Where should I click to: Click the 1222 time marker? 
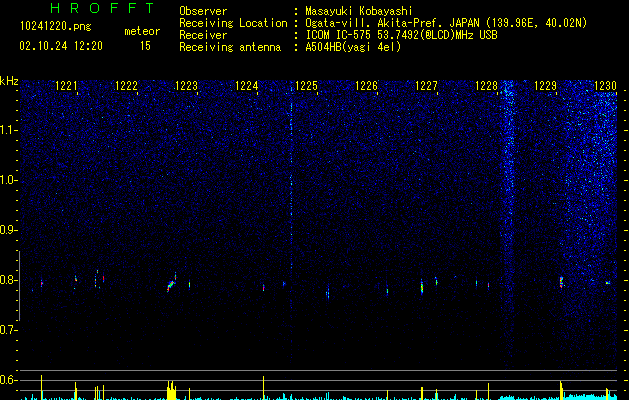[x=126, y=85]
